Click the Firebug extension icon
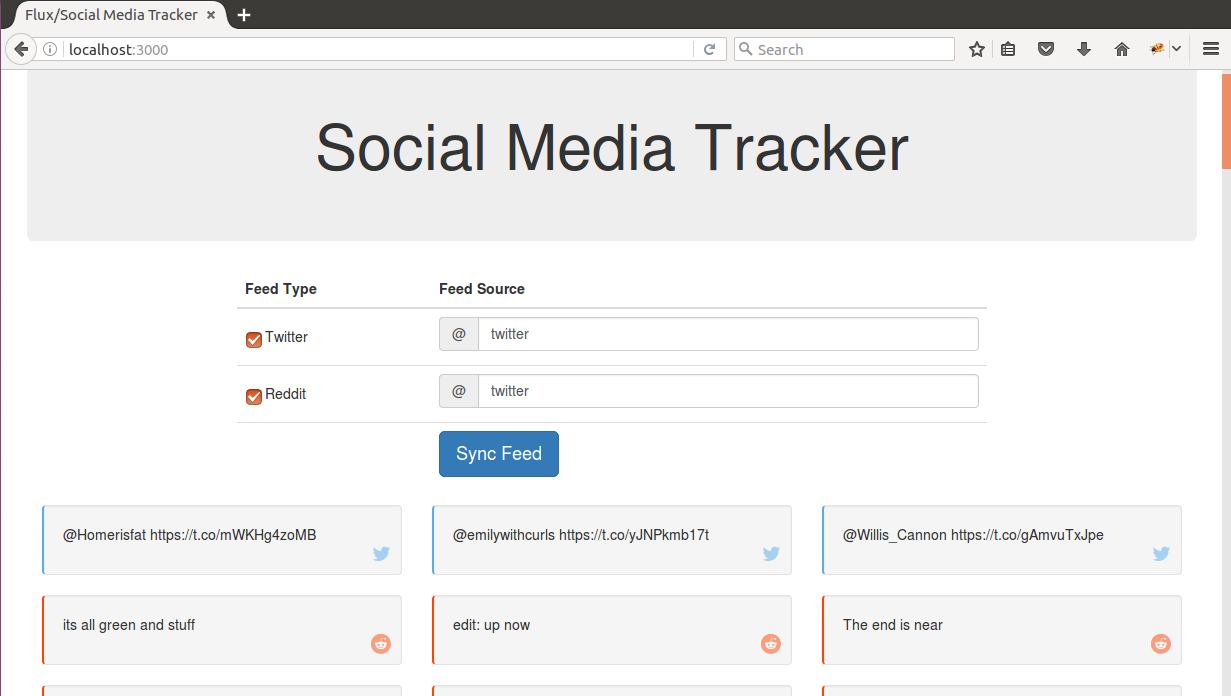This screenshot has width=1231, height=696. pos(1157,49)
